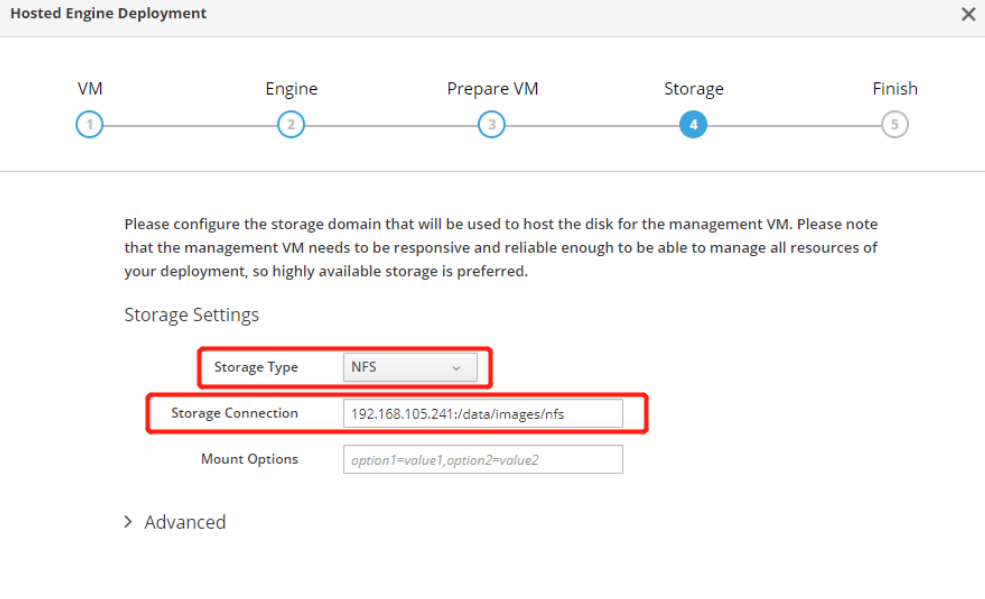Click the Finish step label
The image size is (985, 599).
(x=894, y=89)
